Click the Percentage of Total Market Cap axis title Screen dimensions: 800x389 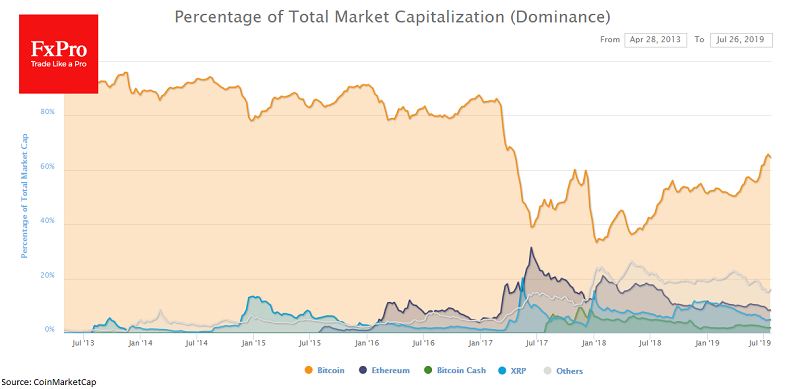[x=23, y=196]
